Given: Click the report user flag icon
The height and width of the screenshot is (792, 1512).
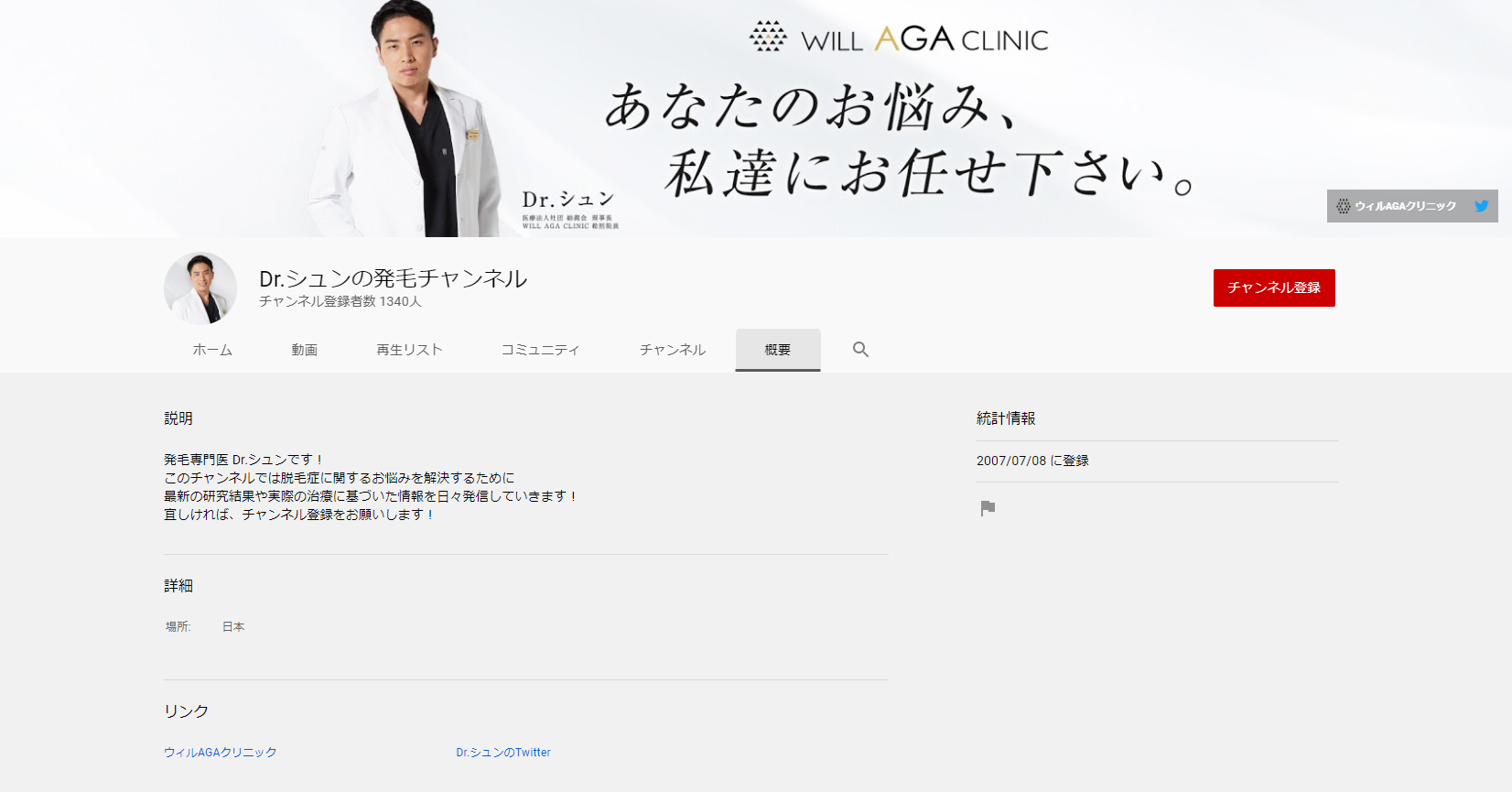Looking at the screenshot, I should click(x=988, y=508).
